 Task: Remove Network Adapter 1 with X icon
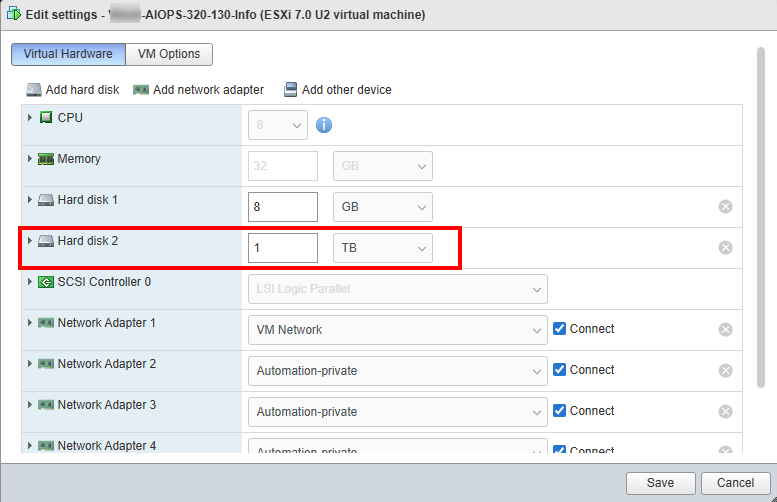tap(725, 330)
